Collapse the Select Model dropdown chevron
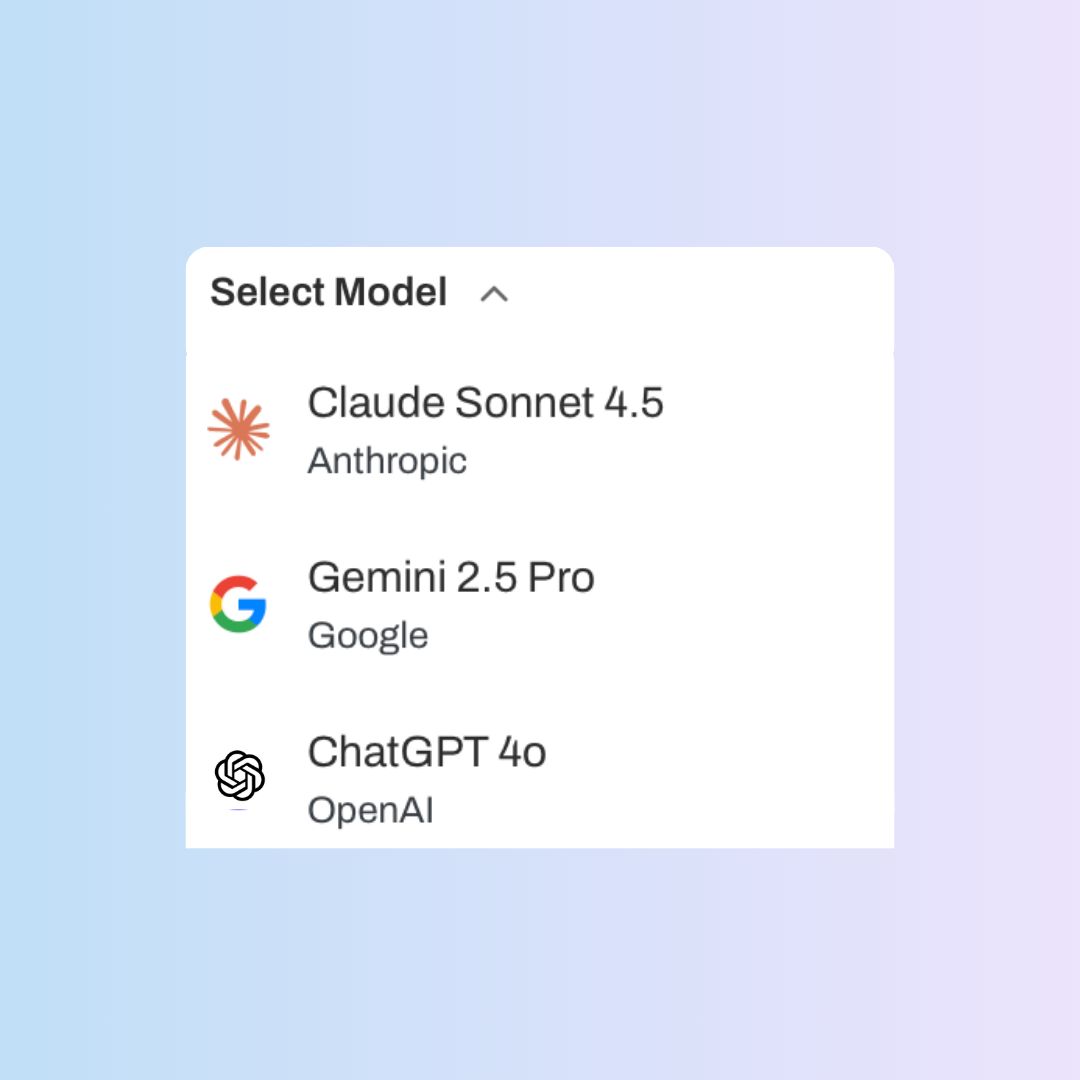Image resolution: width=1080 pixels, height=1080 pixels. [494, 294]
